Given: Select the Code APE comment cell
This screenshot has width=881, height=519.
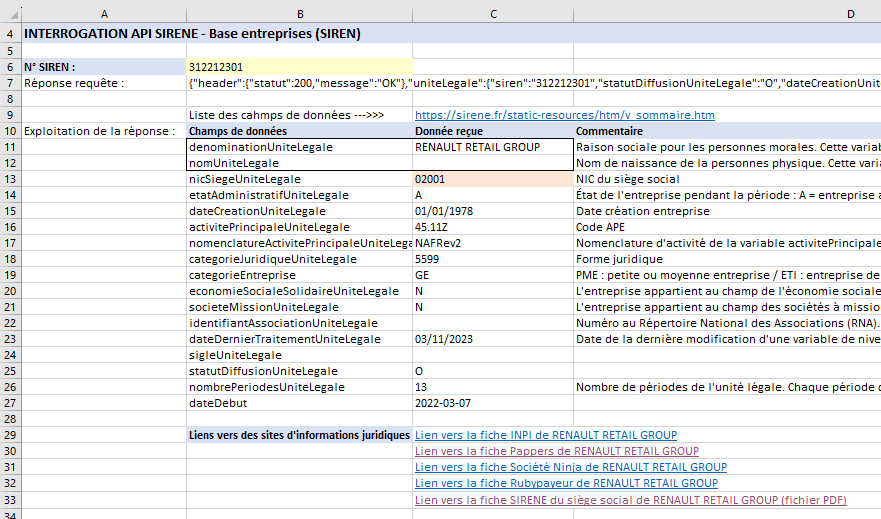Looking at the screenshot, I should (727, 227).
